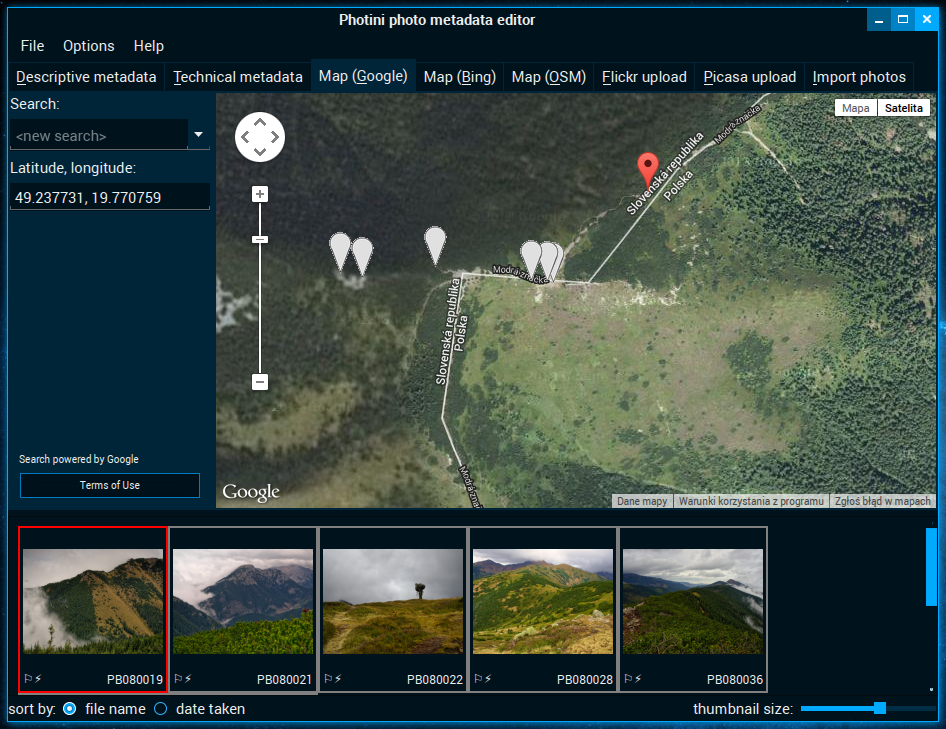The image size is (946, 729).
Task: Close the Photini window
Action: coord(927,20)
